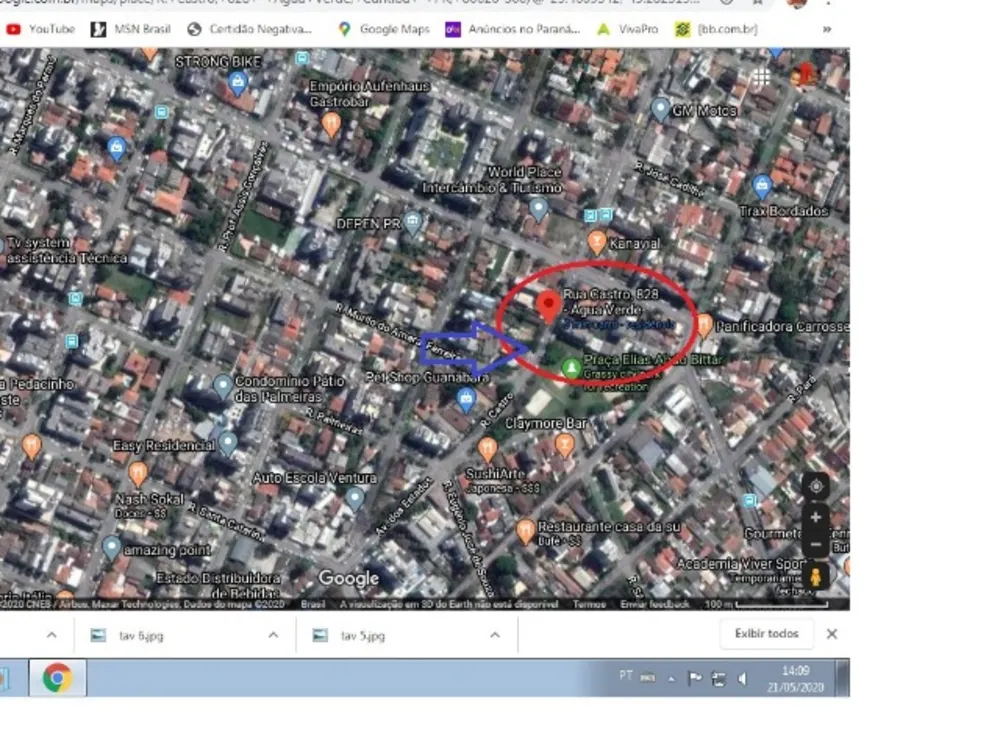Open the Google apps grid icon
This screenshot has height=750, width=1000.
click(761, 78)
